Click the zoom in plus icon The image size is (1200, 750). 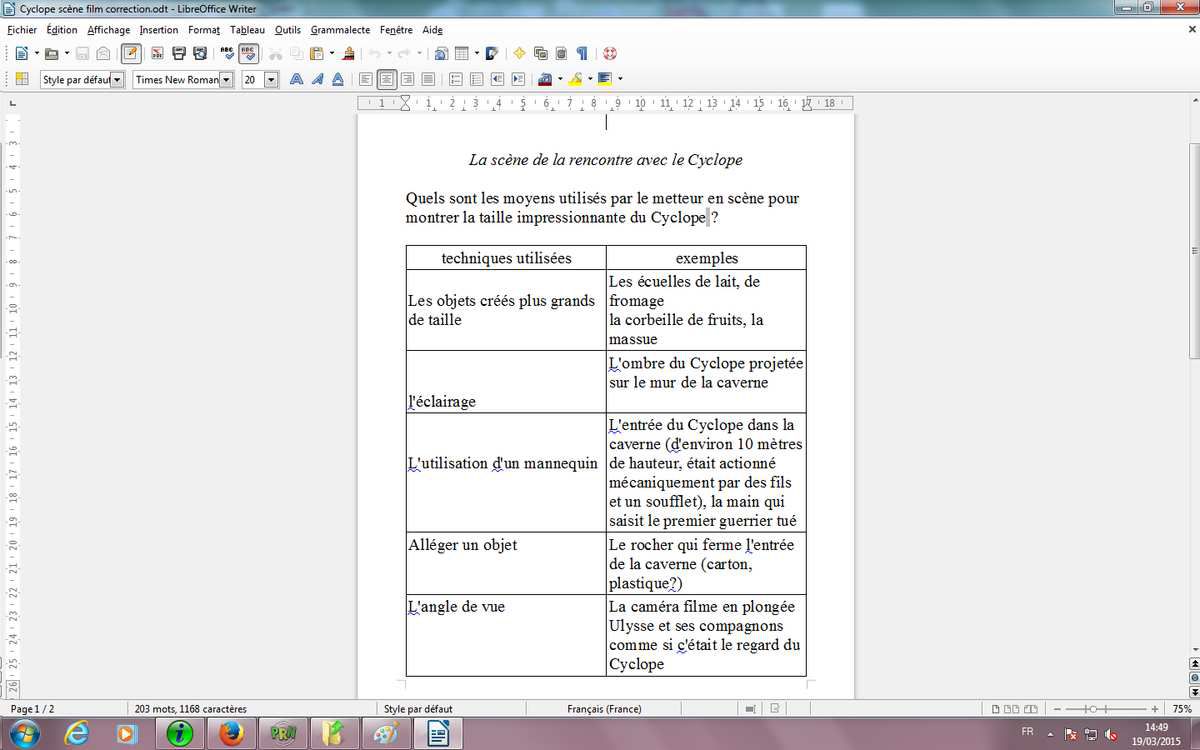[1156, 709]
